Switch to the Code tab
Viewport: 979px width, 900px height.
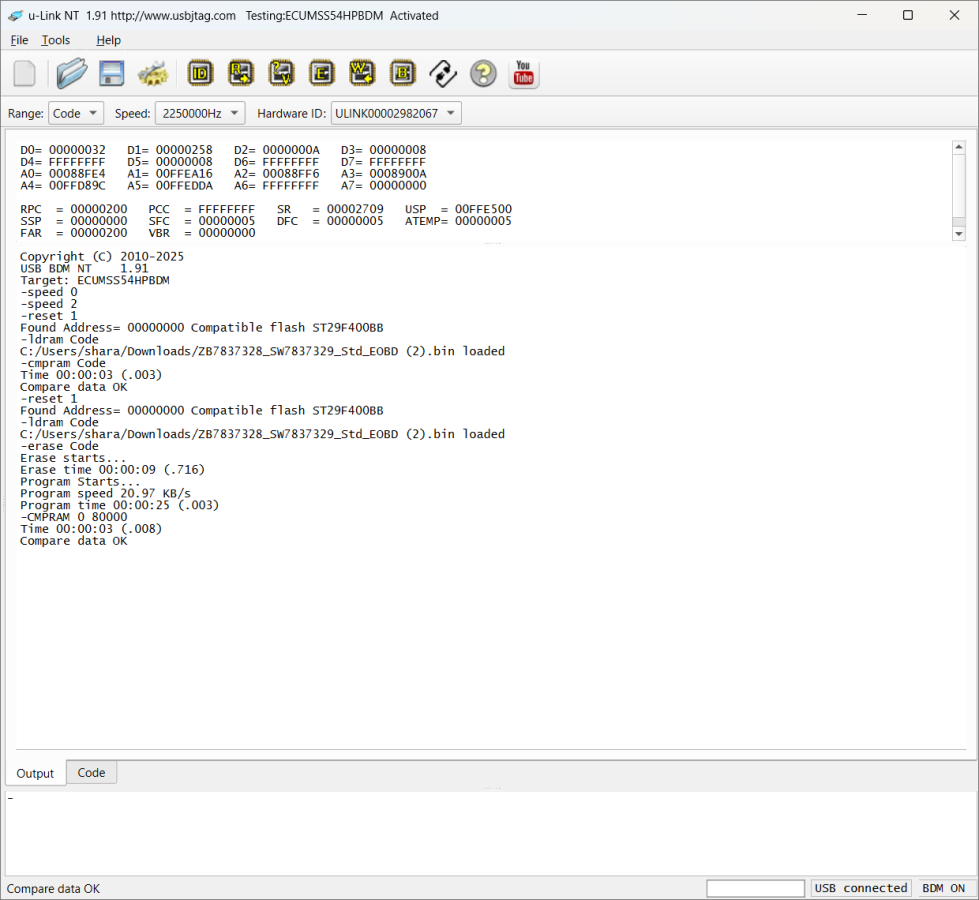pos(91,773)
